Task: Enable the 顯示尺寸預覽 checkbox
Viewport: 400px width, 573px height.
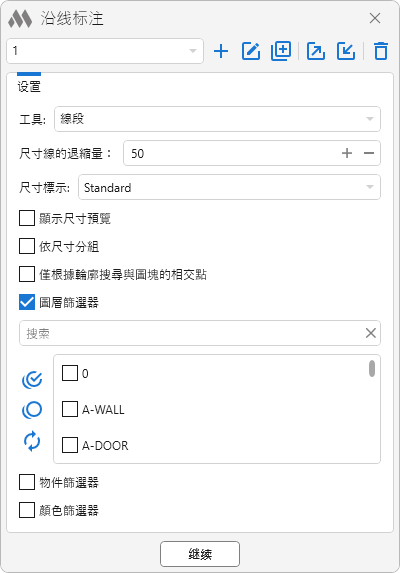Action: coord(27,218)
